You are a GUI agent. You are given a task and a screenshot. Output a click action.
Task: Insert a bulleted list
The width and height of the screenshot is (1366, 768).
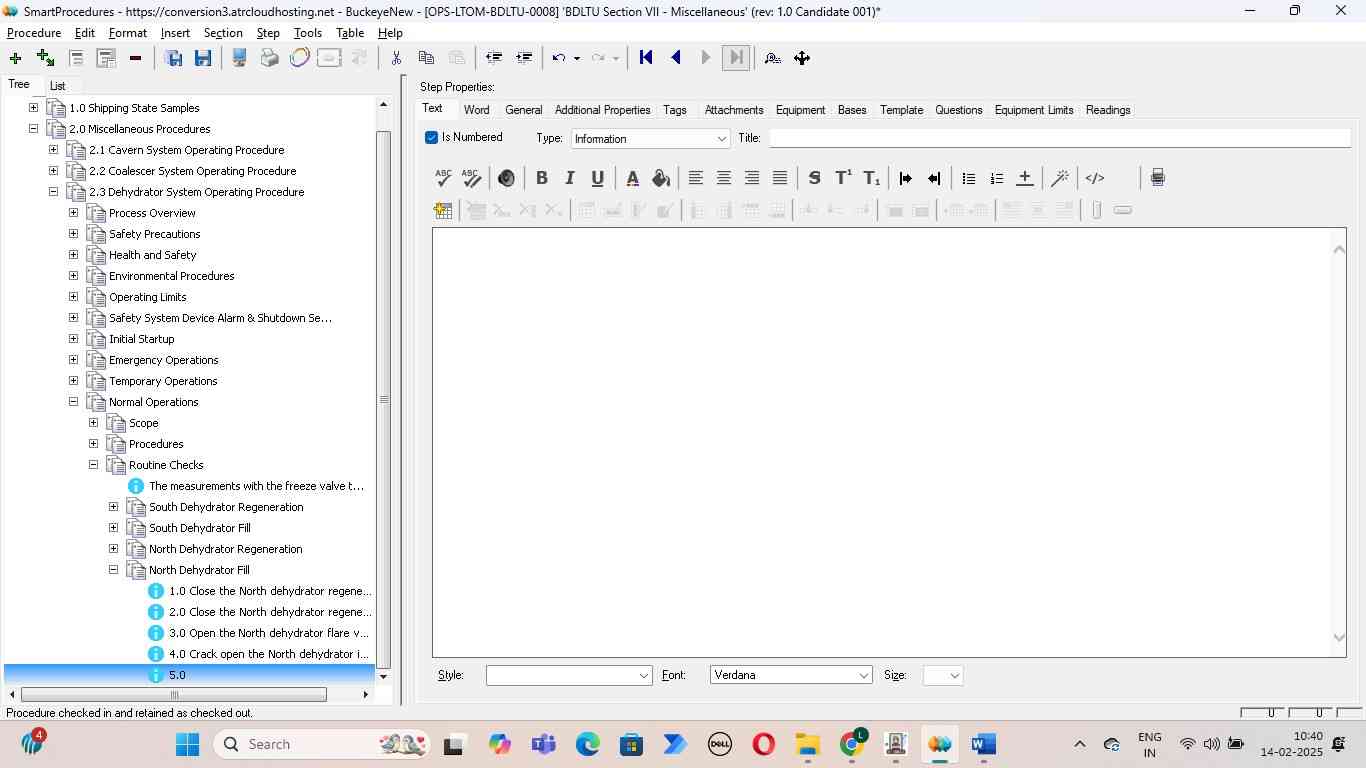point(968,178)
